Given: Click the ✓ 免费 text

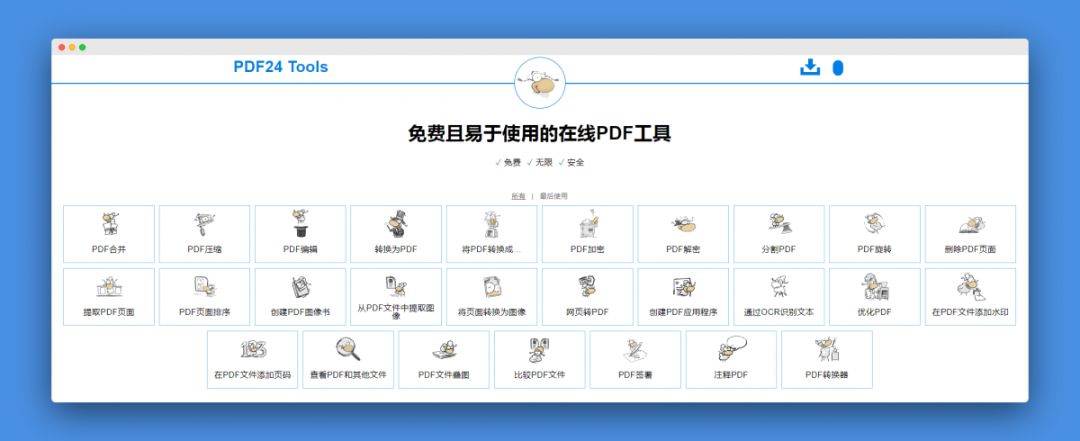Looking at the screenshot, I should (508, 163).
